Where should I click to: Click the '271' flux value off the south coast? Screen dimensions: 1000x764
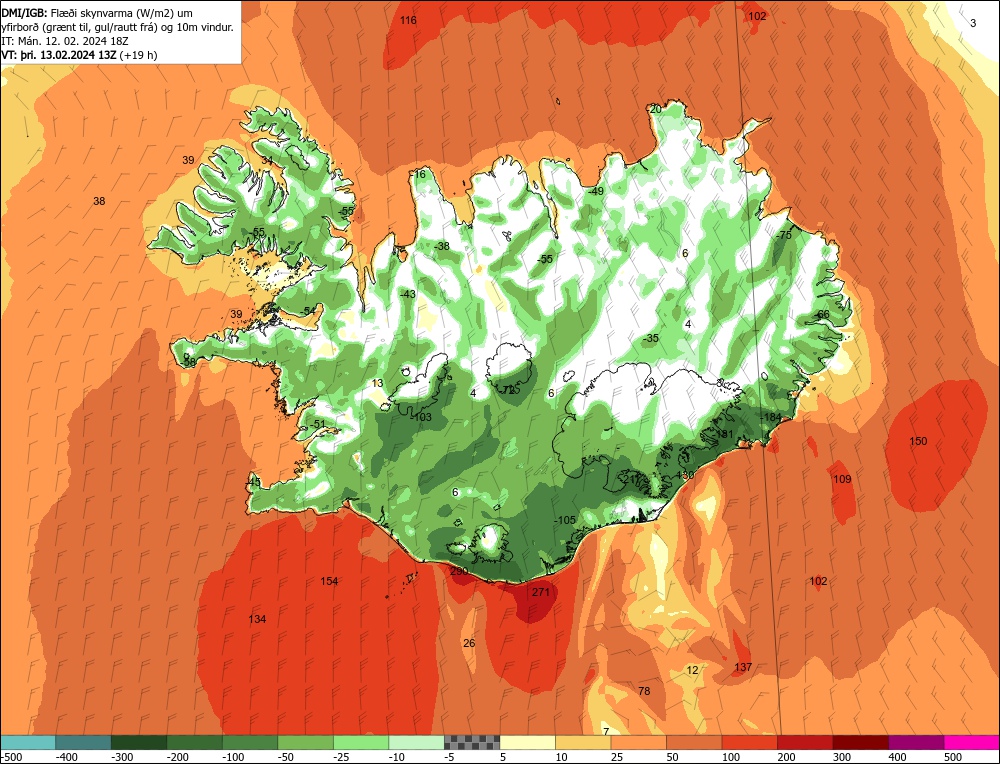tap(540, 592)
